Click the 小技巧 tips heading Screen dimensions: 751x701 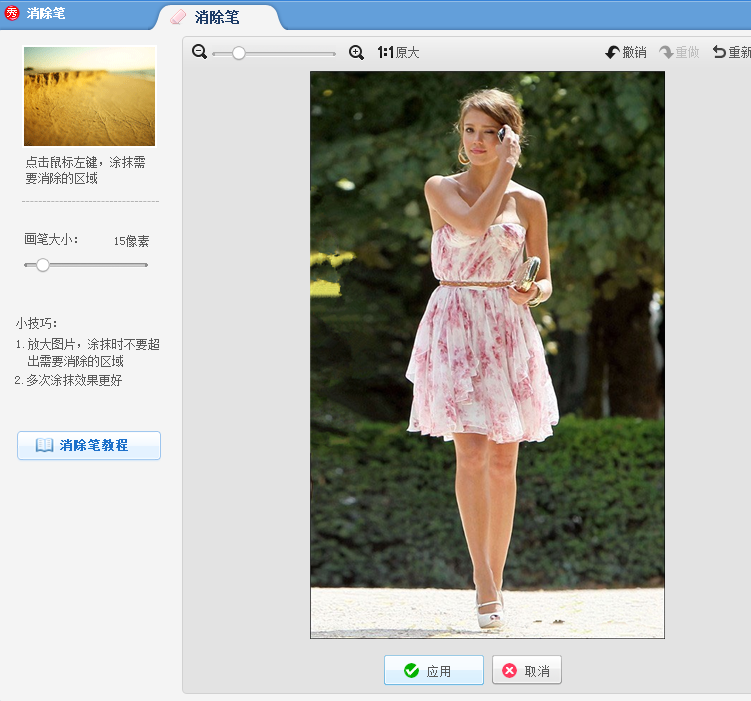click(36, 324)
